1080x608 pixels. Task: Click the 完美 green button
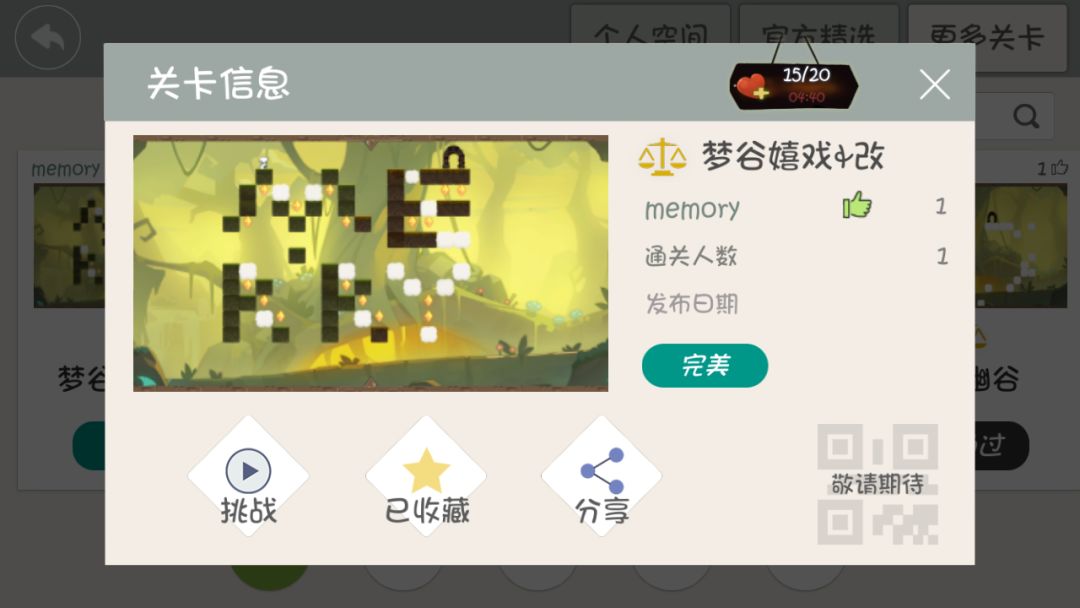pos(705,366)
